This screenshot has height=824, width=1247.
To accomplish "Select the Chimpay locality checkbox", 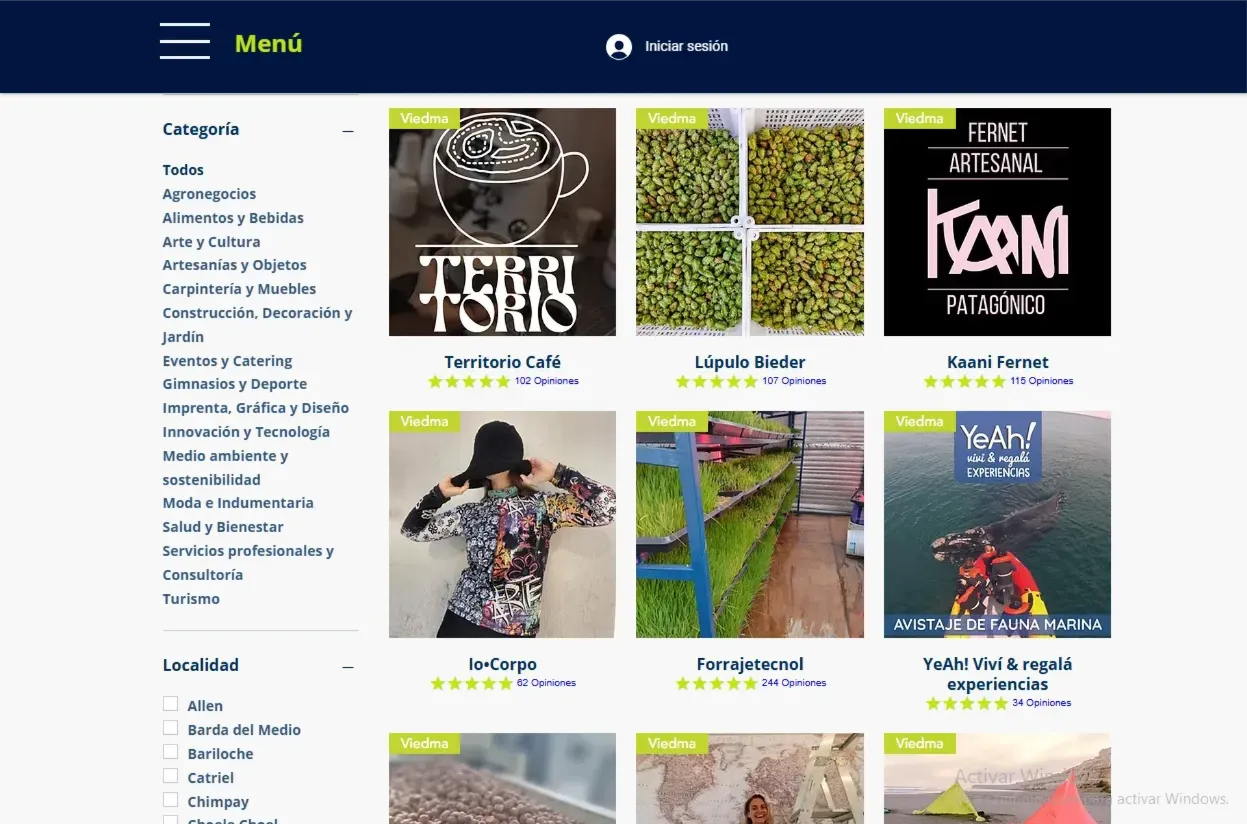I will (171, 800).
